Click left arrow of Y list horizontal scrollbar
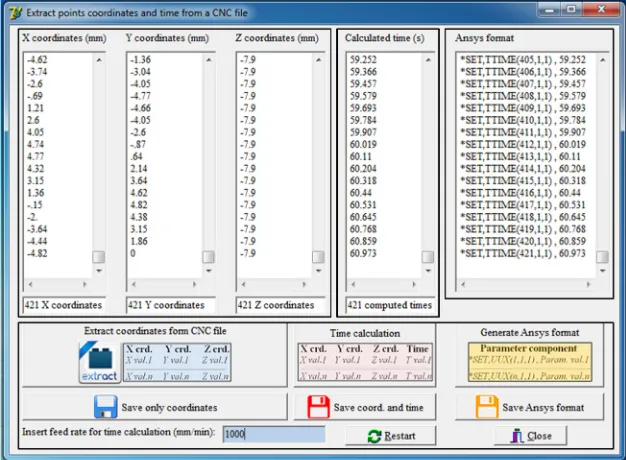This screenshot has width=626, height=460. coord(134,284)
